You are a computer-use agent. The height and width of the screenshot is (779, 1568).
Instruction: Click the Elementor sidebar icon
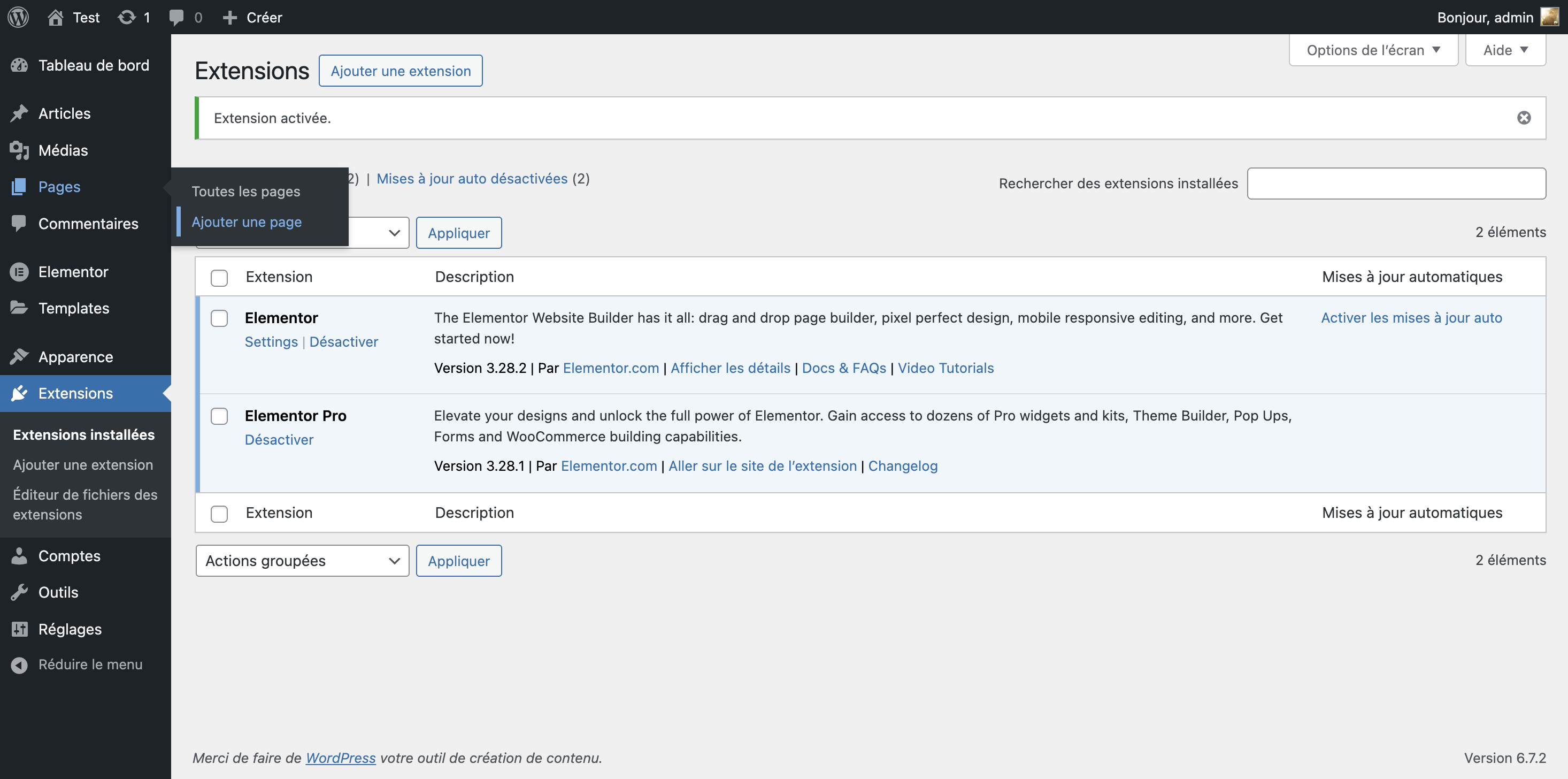(x=19, y=272)
